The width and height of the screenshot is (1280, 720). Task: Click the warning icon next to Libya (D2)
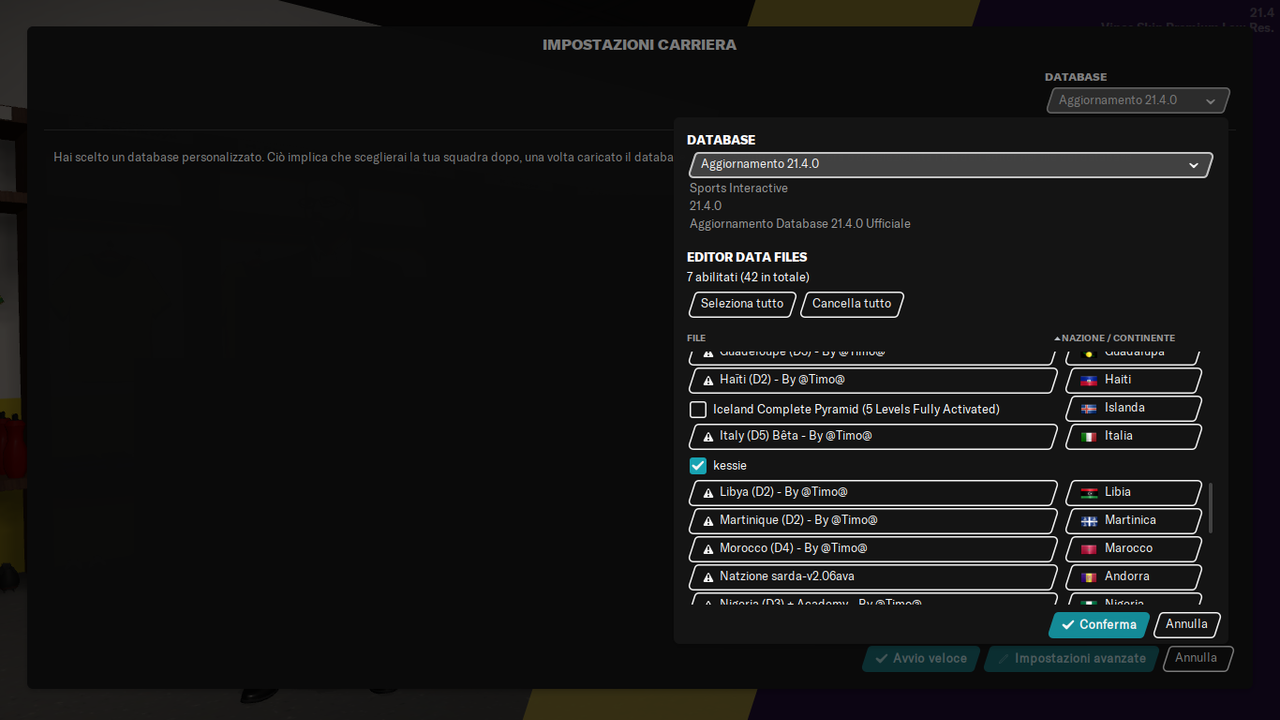pyautogui.click(x=708, y=492)
